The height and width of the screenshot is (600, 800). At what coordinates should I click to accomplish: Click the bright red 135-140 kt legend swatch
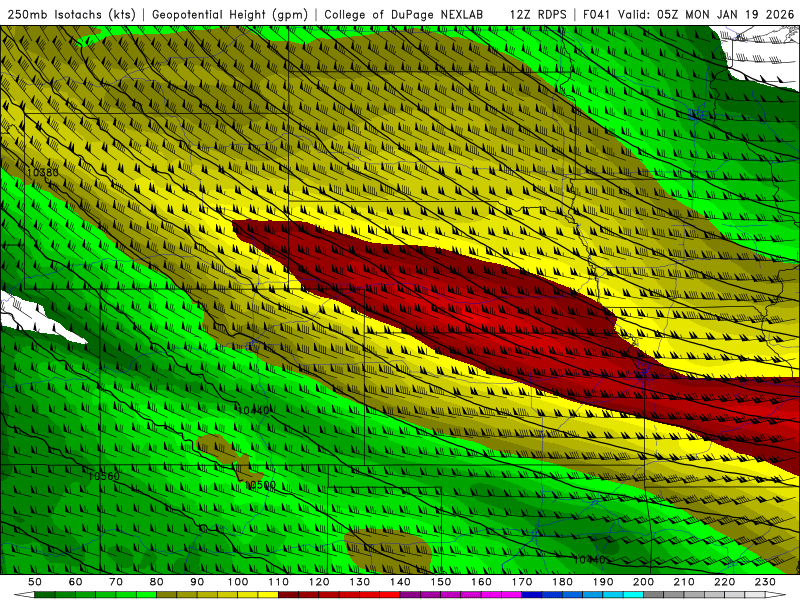pyautogui.click(x=390, y=594)
